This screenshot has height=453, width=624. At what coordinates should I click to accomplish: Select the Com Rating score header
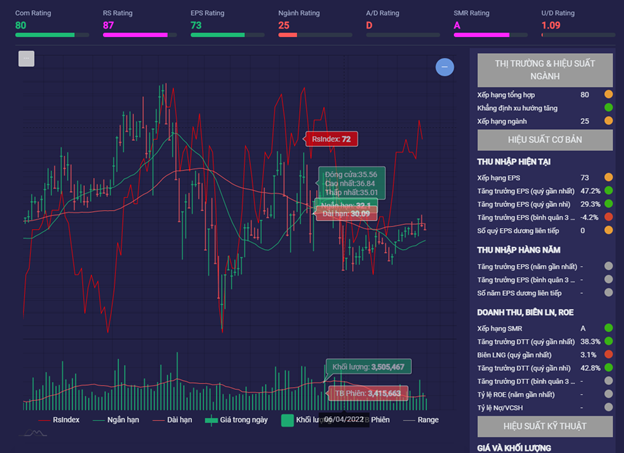[34, 13]
